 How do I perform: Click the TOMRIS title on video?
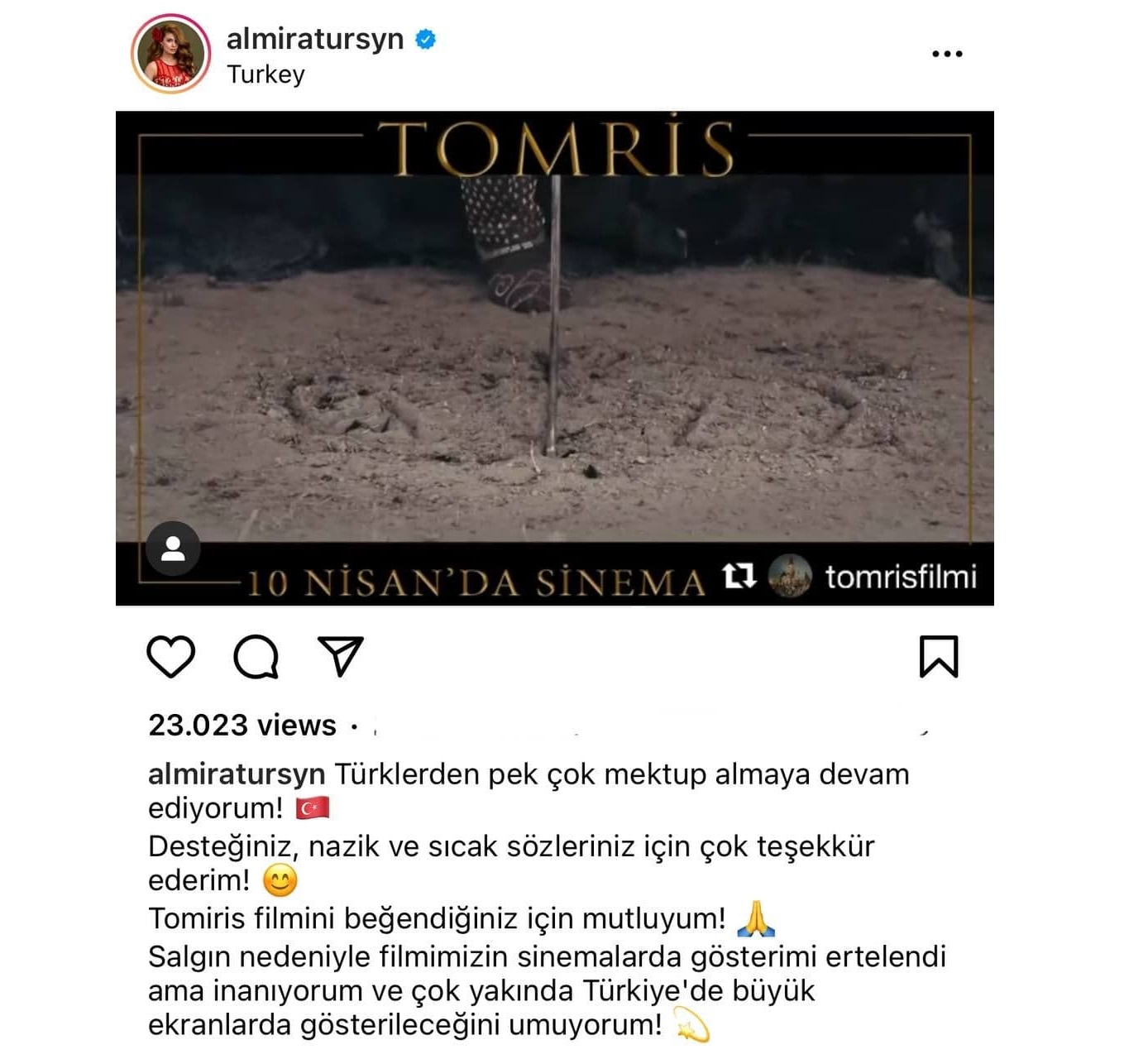tap(556, 148)
